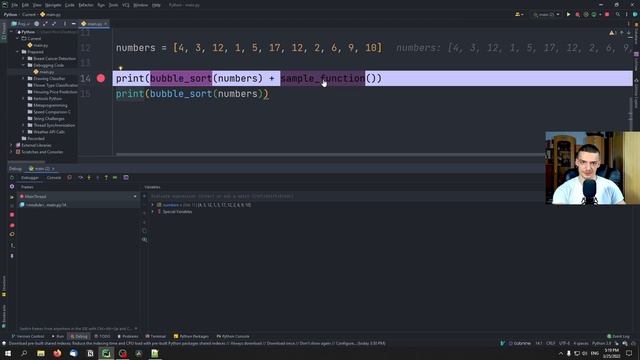The image size is (640, 360).
Task: Click the Step Over debug icon
Action: (x=80, y=178)
